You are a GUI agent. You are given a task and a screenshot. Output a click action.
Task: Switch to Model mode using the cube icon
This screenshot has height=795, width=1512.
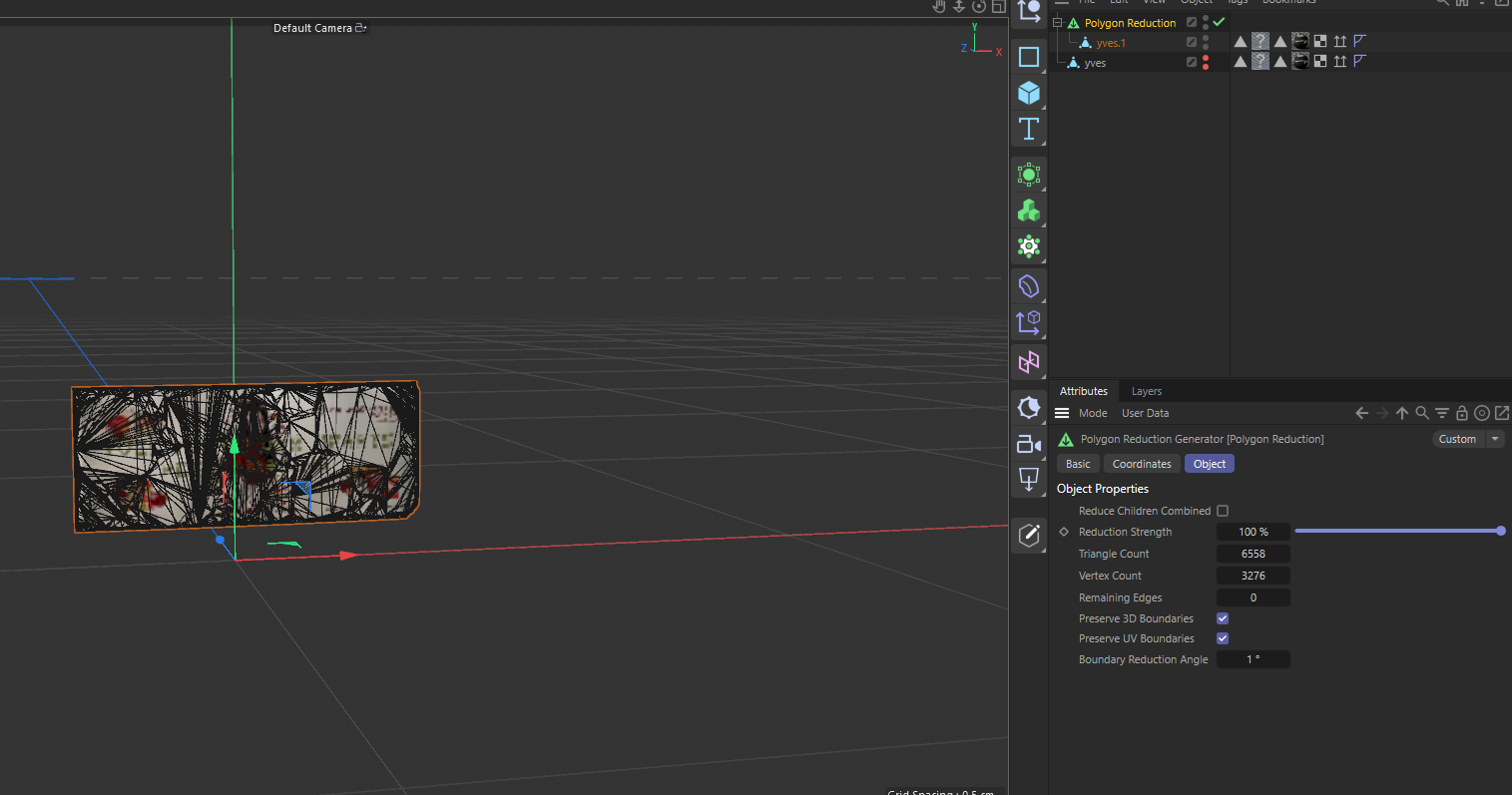point(1029,93)
